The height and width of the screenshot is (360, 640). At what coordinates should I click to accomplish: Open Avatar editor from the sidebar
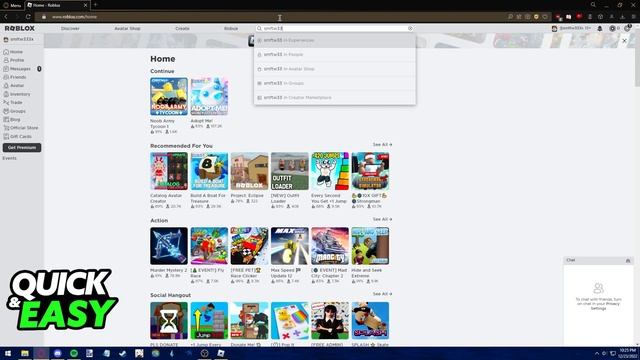coord(14,85)
